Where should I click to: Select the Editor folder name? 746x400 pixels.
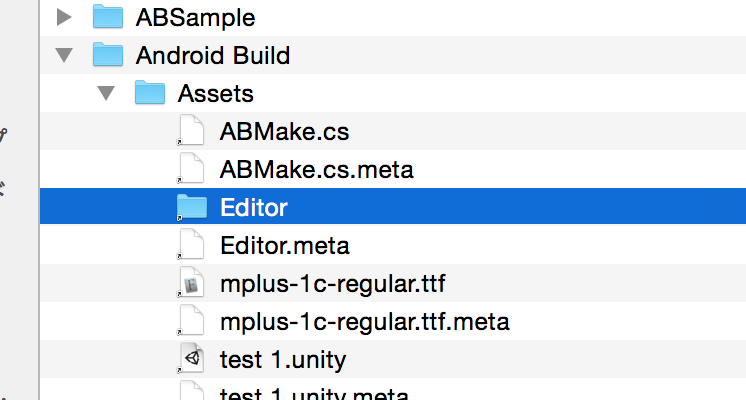[x=254, y=207]
